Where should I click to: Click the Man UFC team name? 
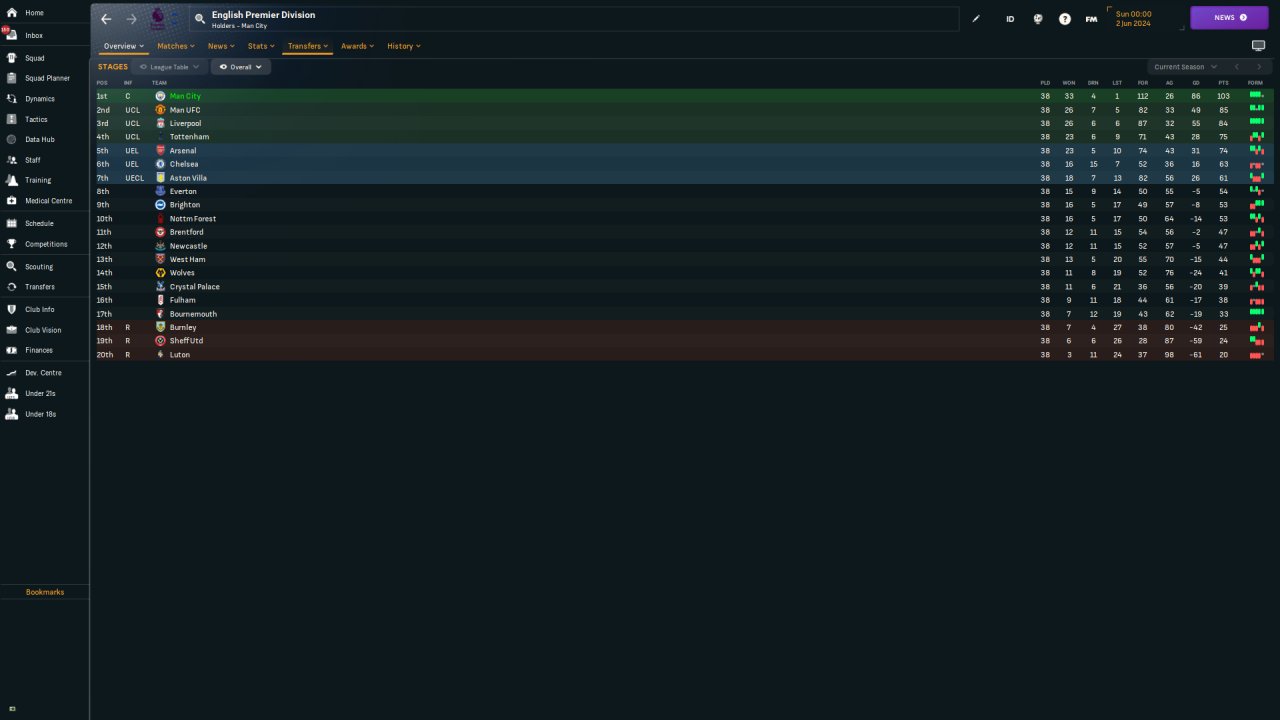click(185, 110)
